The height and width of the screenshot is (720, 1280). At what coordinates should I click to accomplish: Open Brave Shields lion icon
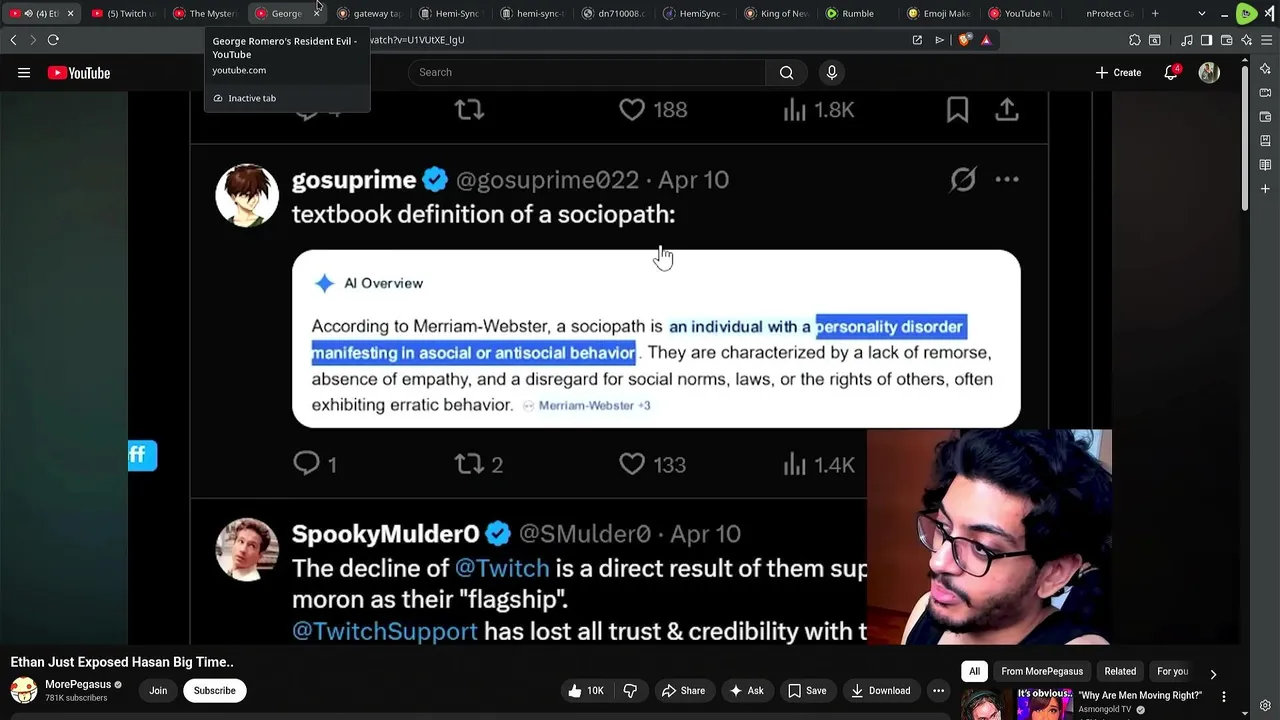tap(964, 40)
